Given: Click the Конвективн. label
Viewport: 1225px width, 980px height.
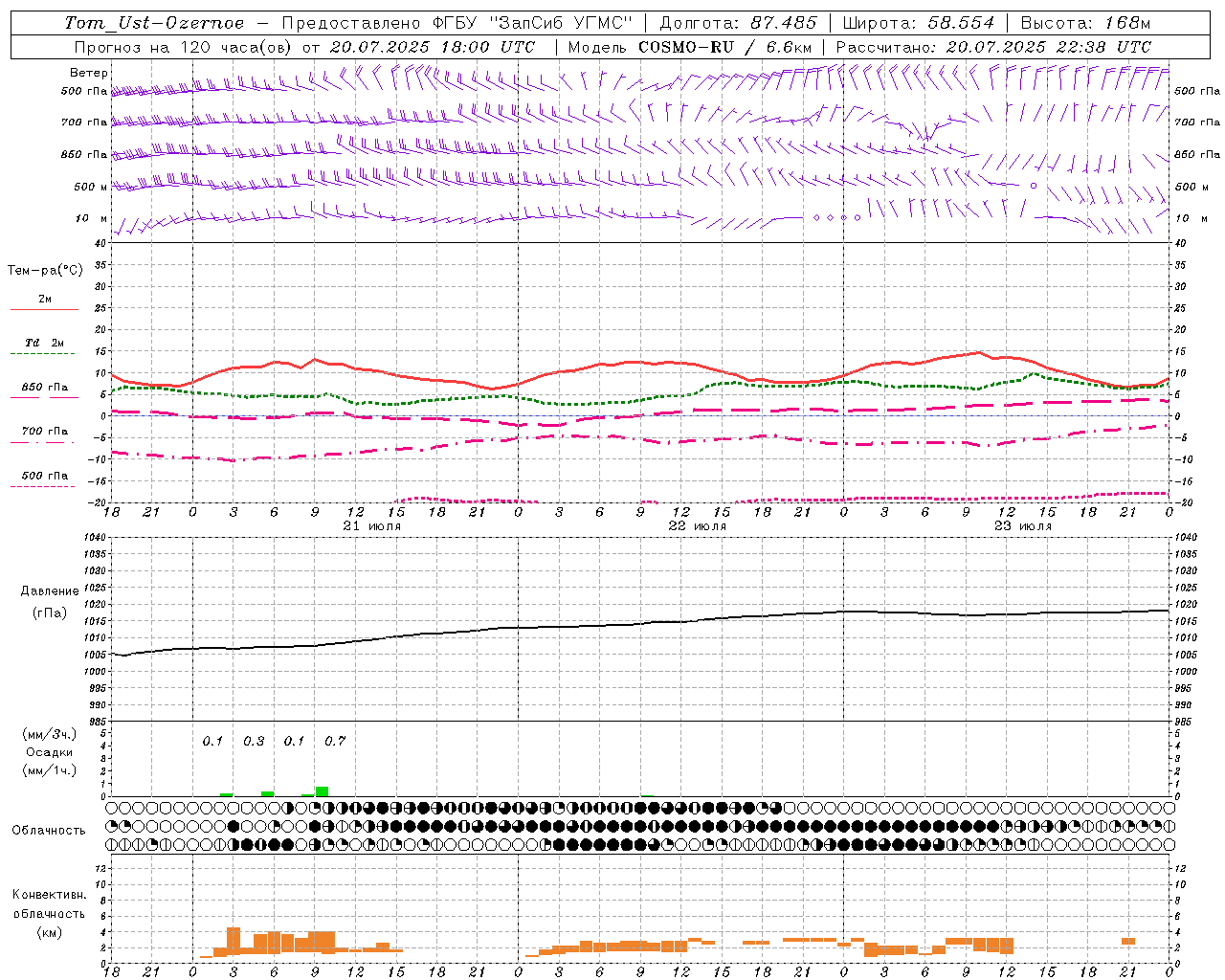Looking at the screenshot, I should click(x=49, y=895).
